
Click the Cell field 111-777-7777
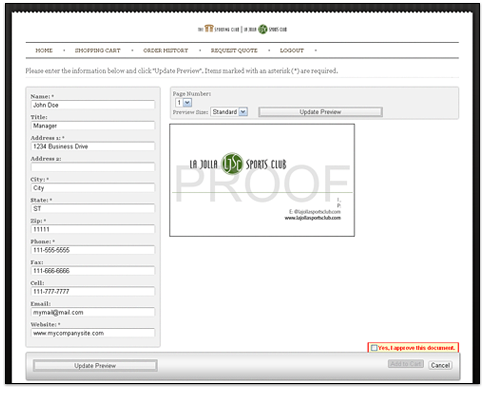pyautogui.click(x=93, y=291)
